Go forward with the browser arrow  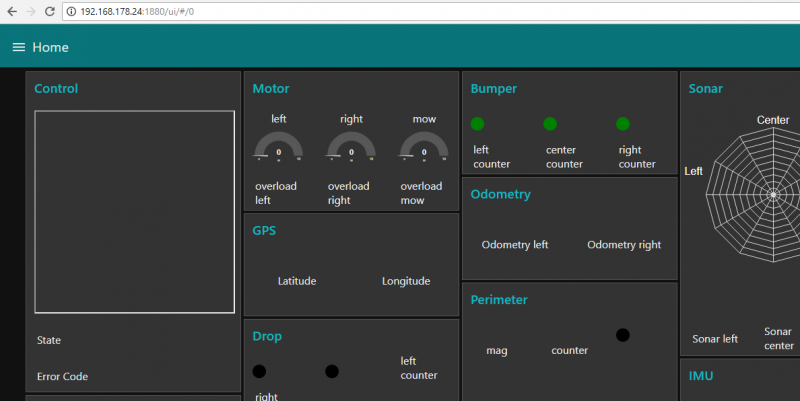31,11
